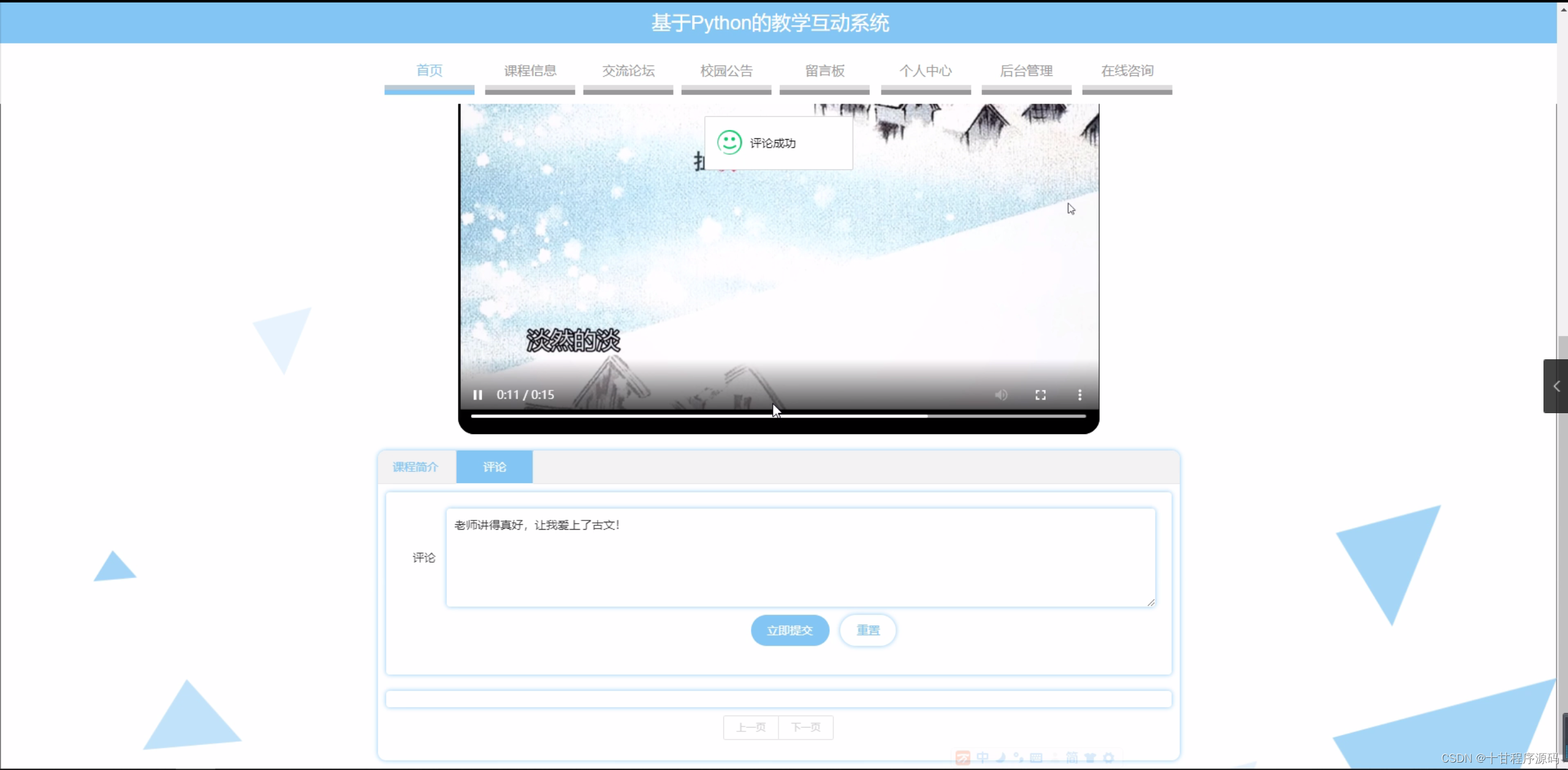Viewport: 1568px width, 770px height.
Task: Click 立即提交 to submit comment
Action: point(790,630)
